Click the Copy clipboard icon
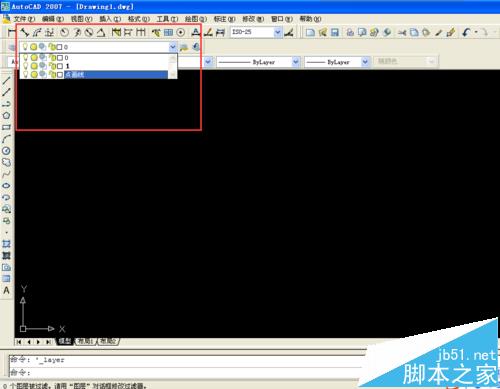 (414, 32)
